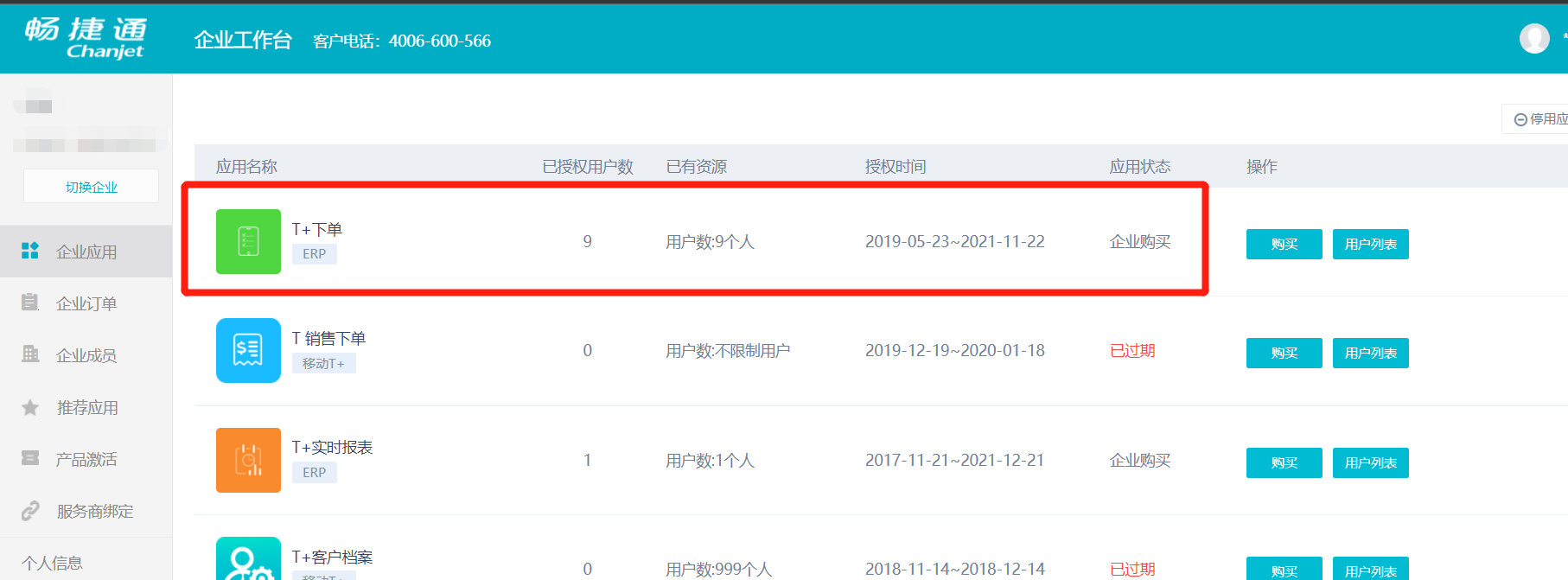The image size is (1568, 580).
Task: Click the 移动T+ tag under T销售下单
Action: [323, 364]
